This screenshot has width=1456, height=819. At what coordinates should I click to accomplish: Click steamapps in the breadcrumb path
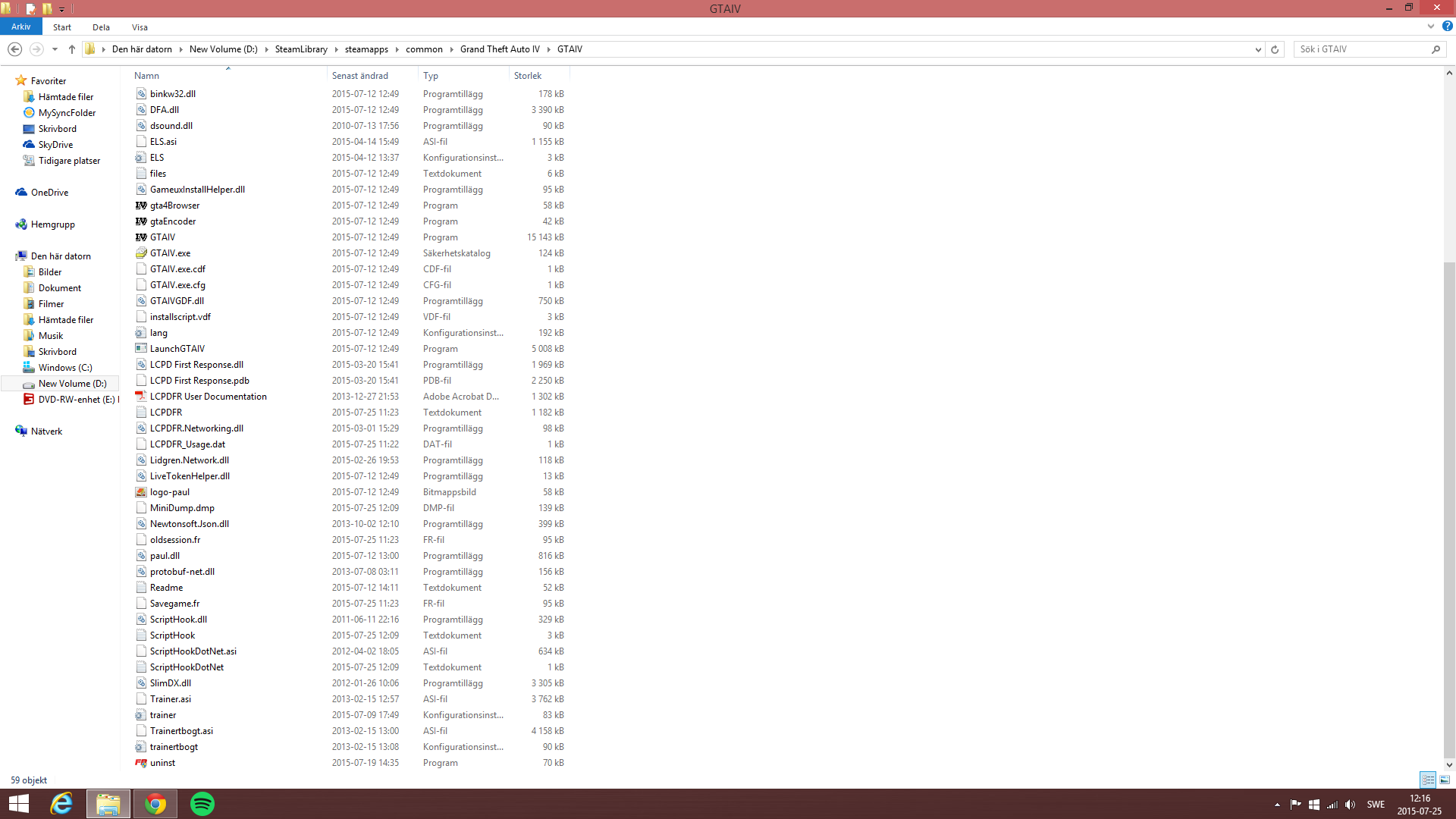(x=366, y=49)
